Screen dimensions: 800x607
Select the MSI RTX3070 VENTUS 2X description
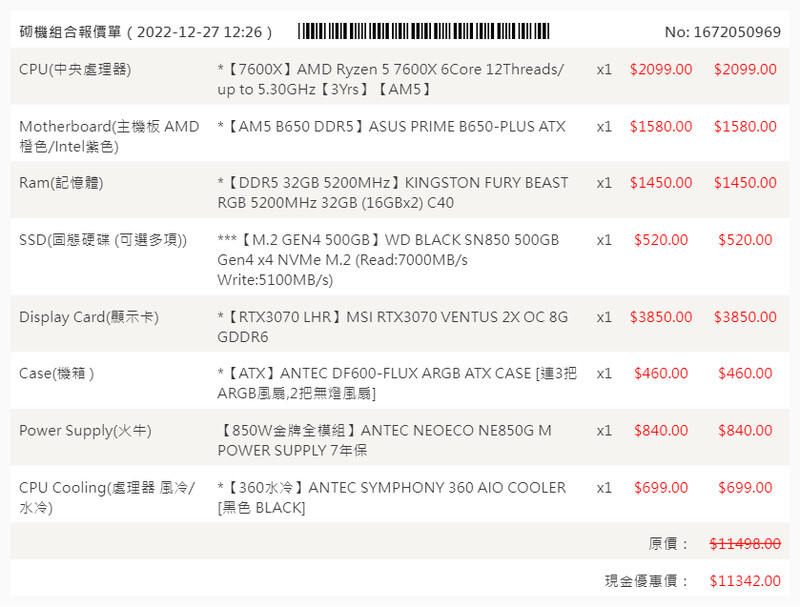[x=392, y=326]
